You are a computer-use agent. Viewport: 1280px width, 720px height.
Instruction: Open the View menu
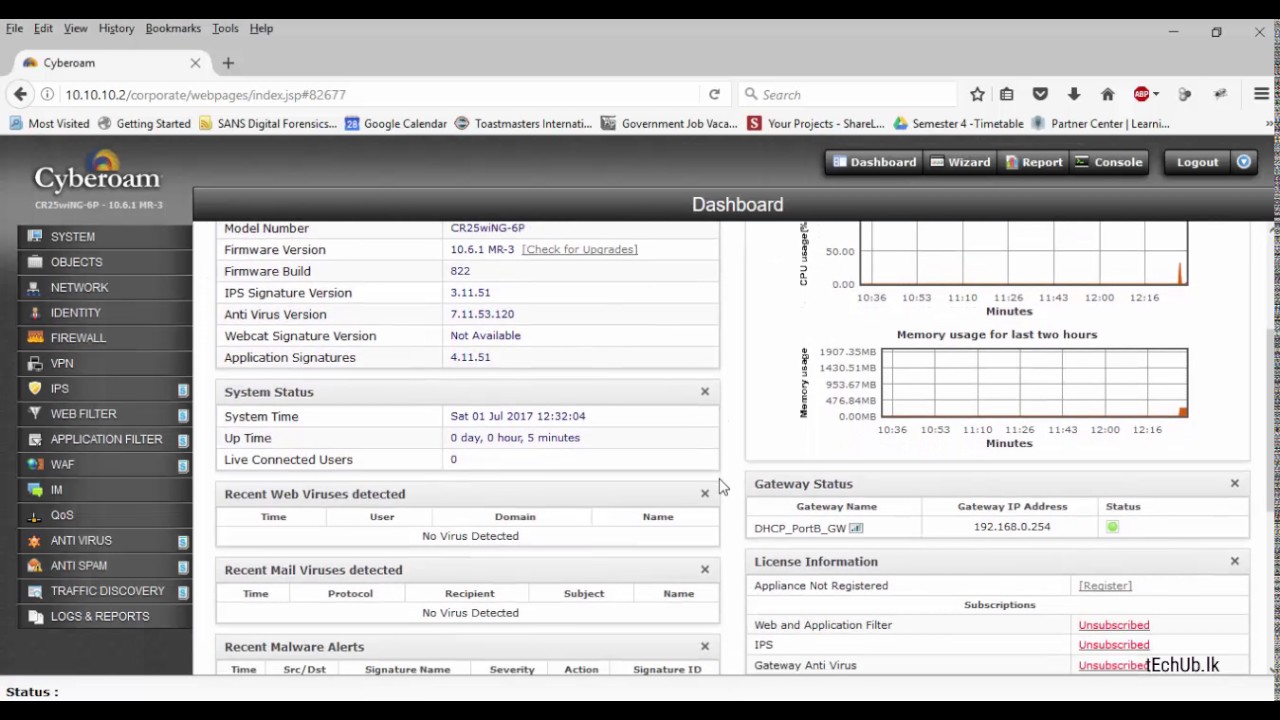click(x=75, y=28)
